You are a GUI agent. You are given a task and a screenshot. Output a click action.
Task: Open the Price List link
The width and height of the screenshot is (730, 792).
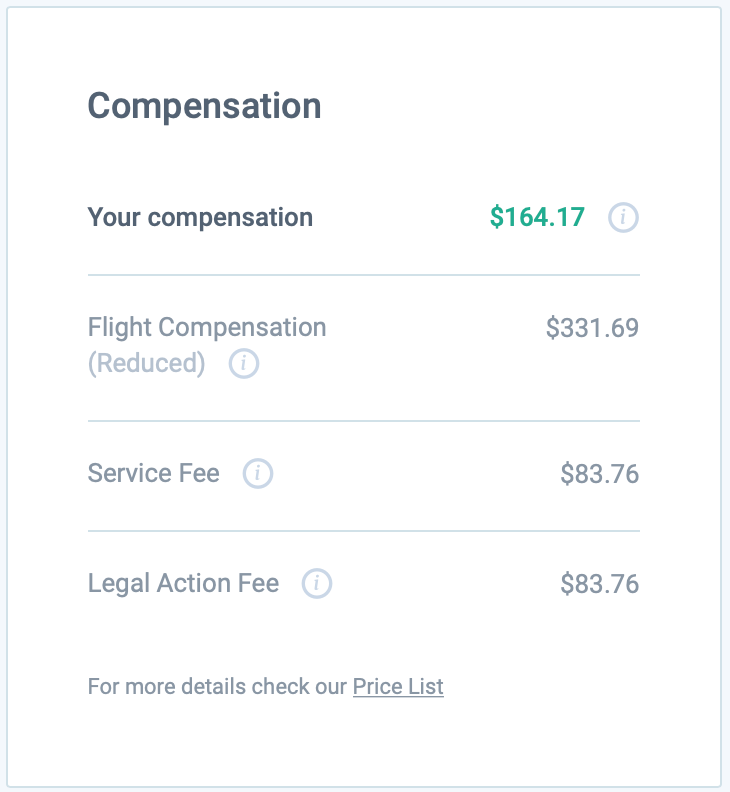398,686
